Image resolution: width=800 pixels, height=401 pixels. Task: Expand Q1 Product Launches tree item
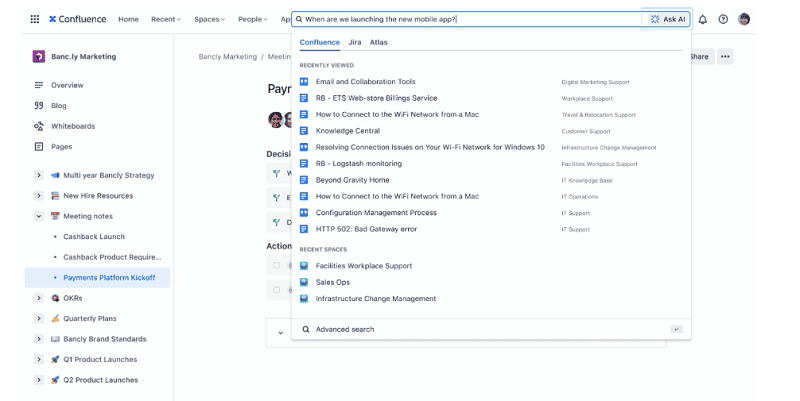39,359
